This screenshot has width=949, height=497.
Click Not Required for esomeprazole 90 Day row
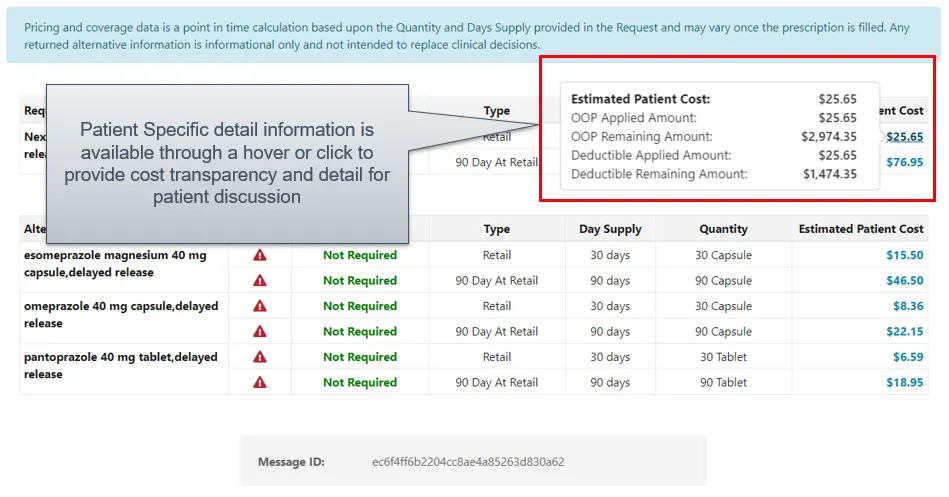(x=360, y=280)
